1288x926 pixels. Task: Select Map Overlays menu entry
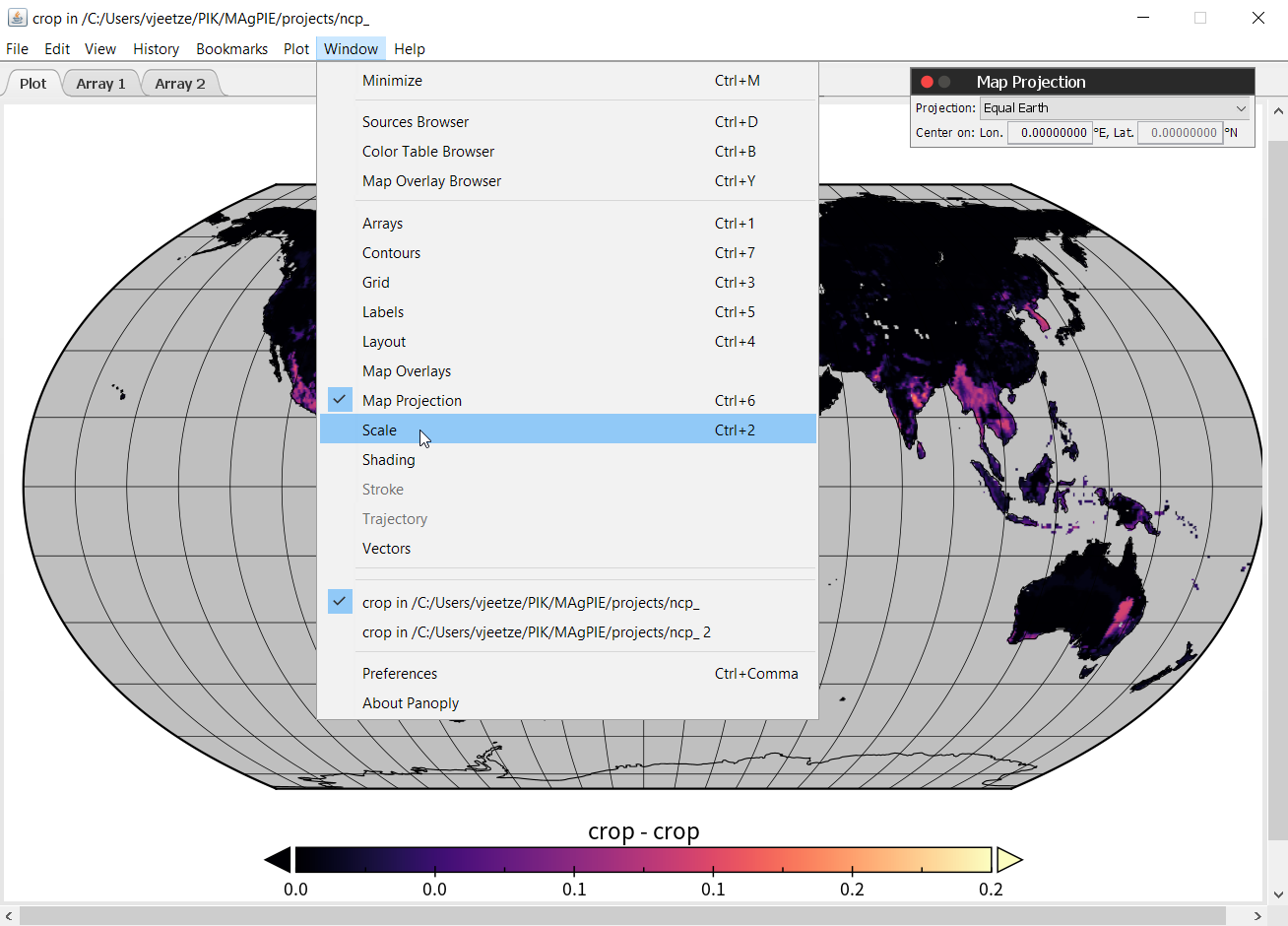(x=568, y=371)
